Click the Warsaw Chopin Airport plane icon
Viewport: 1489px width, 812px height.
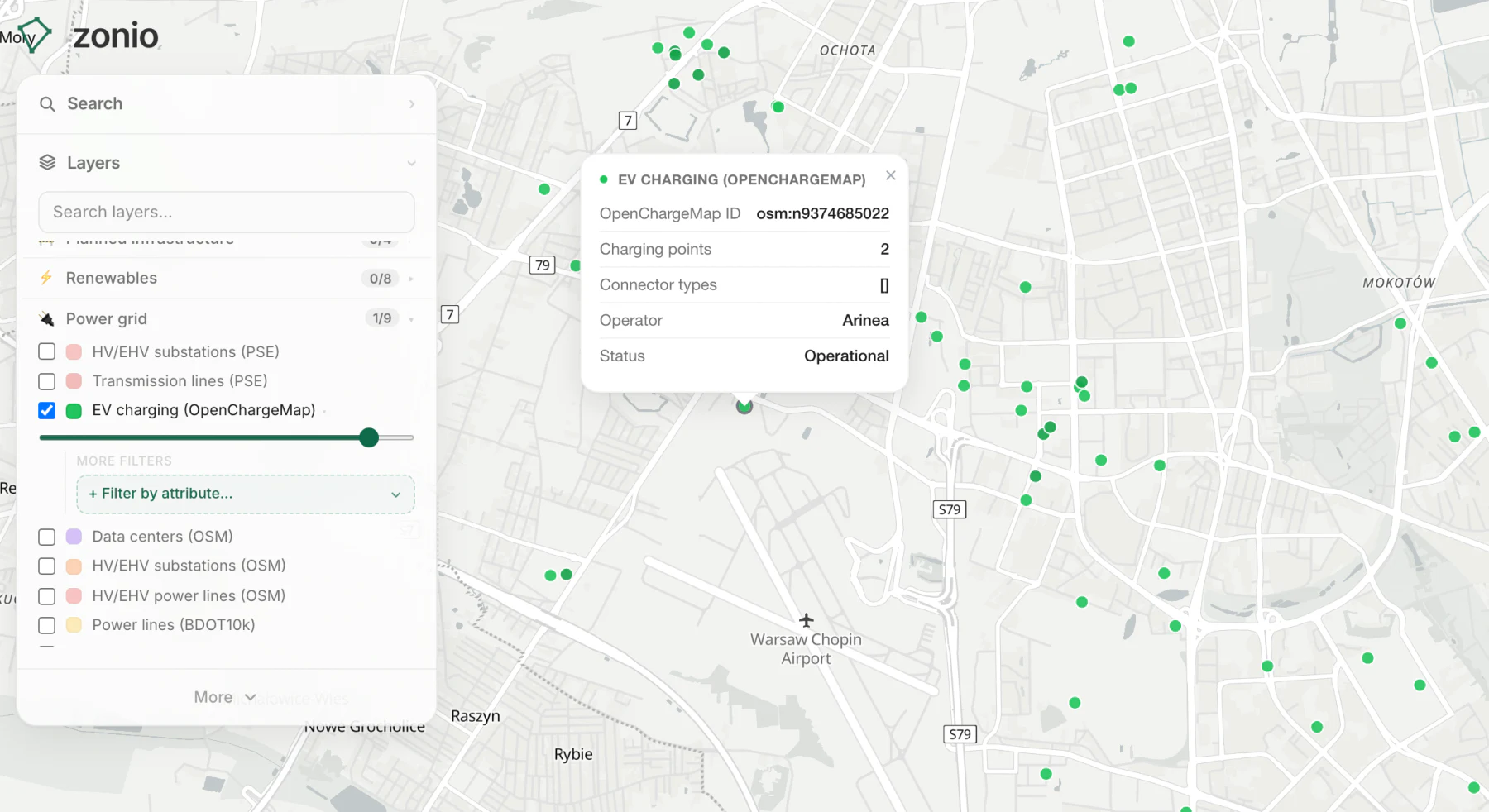point(807,620)
